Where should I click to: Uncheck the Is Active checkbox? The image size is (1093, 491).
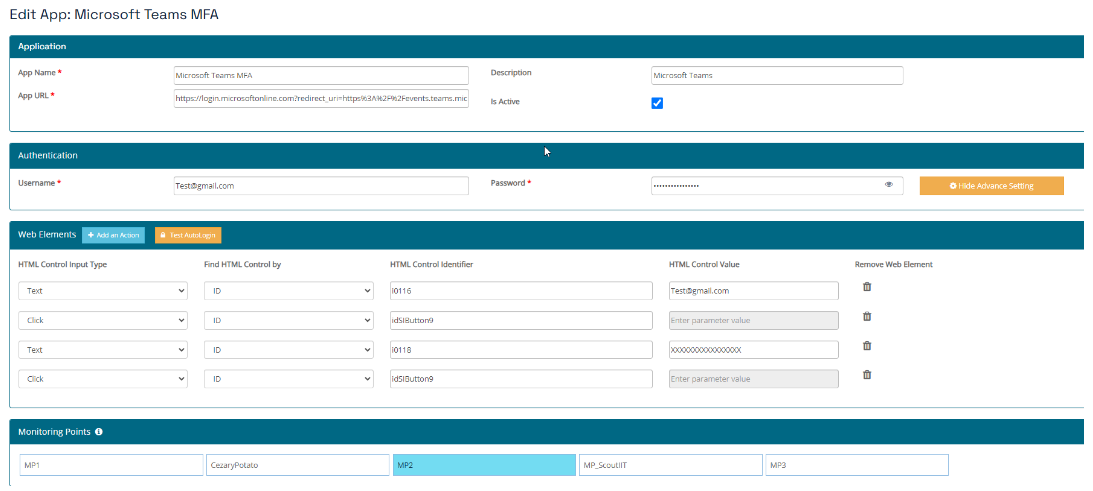[657, 103]
